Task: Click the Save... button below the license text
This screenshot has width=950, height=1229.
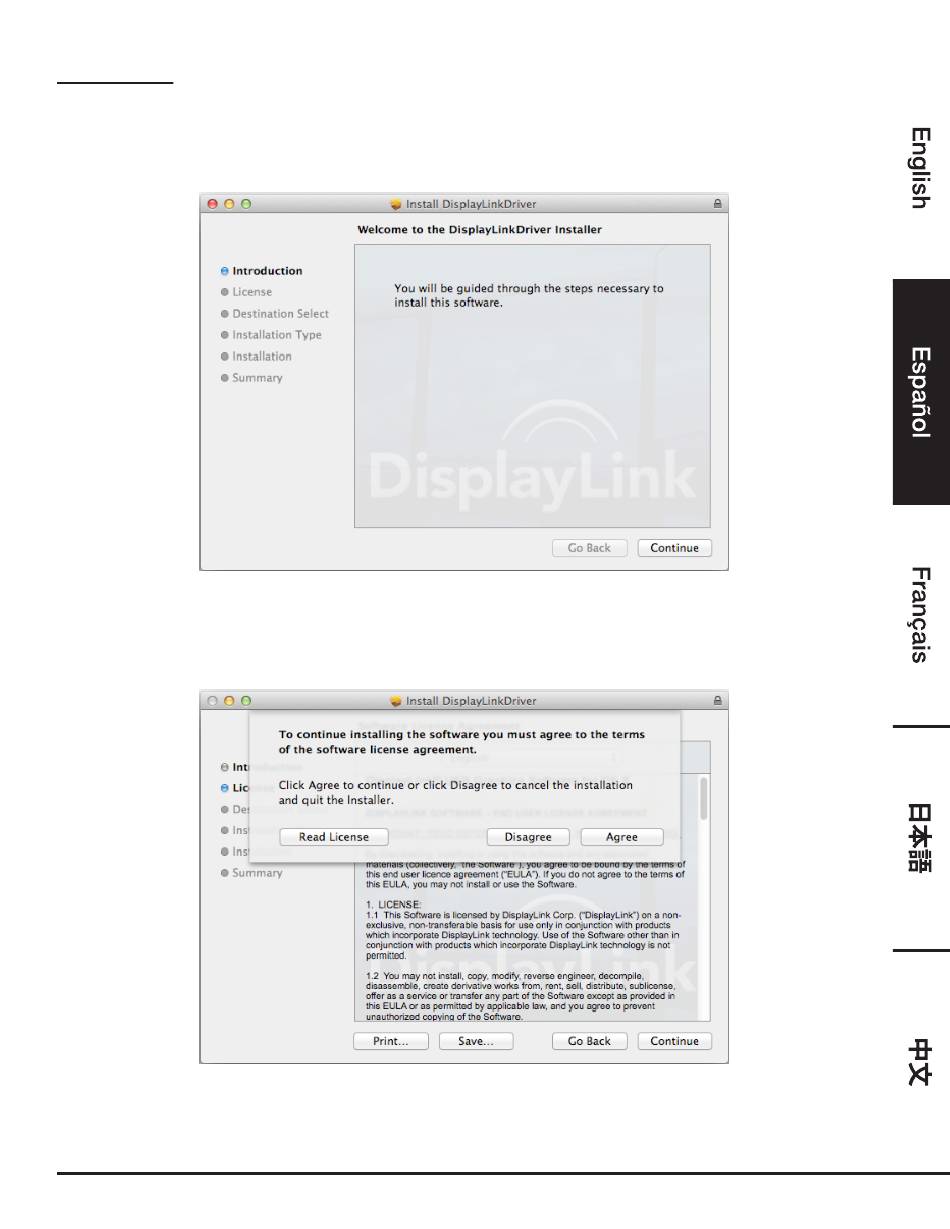Action: tap(476, 1041)
